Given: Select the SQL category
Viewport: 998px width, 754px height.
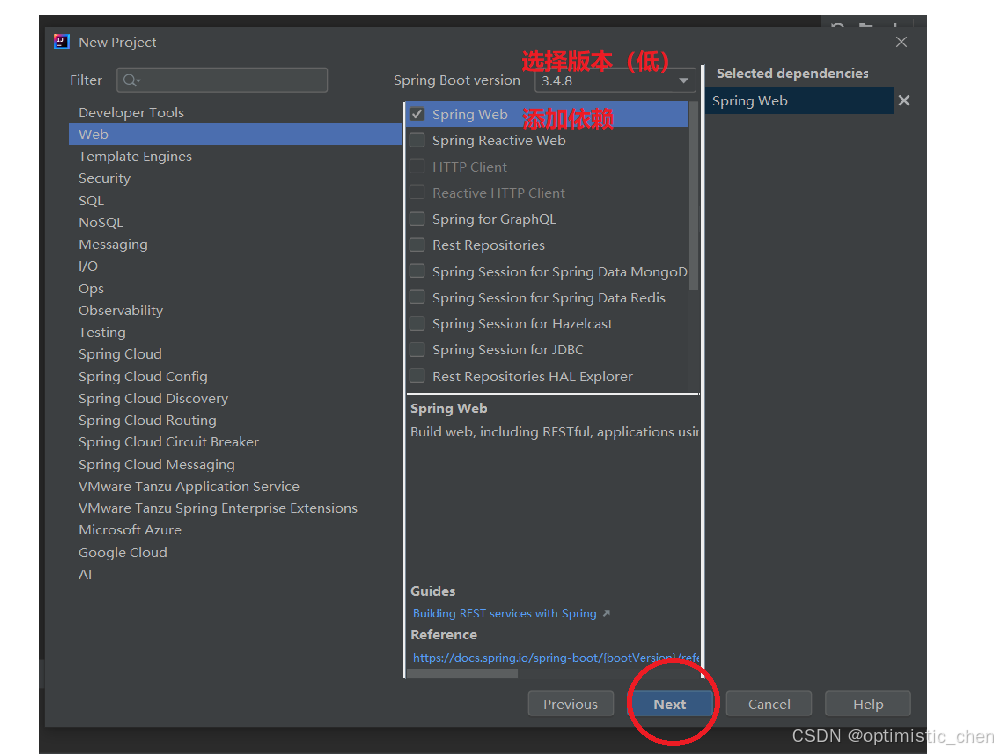Looking at the screenshot, I should (91, 200).
